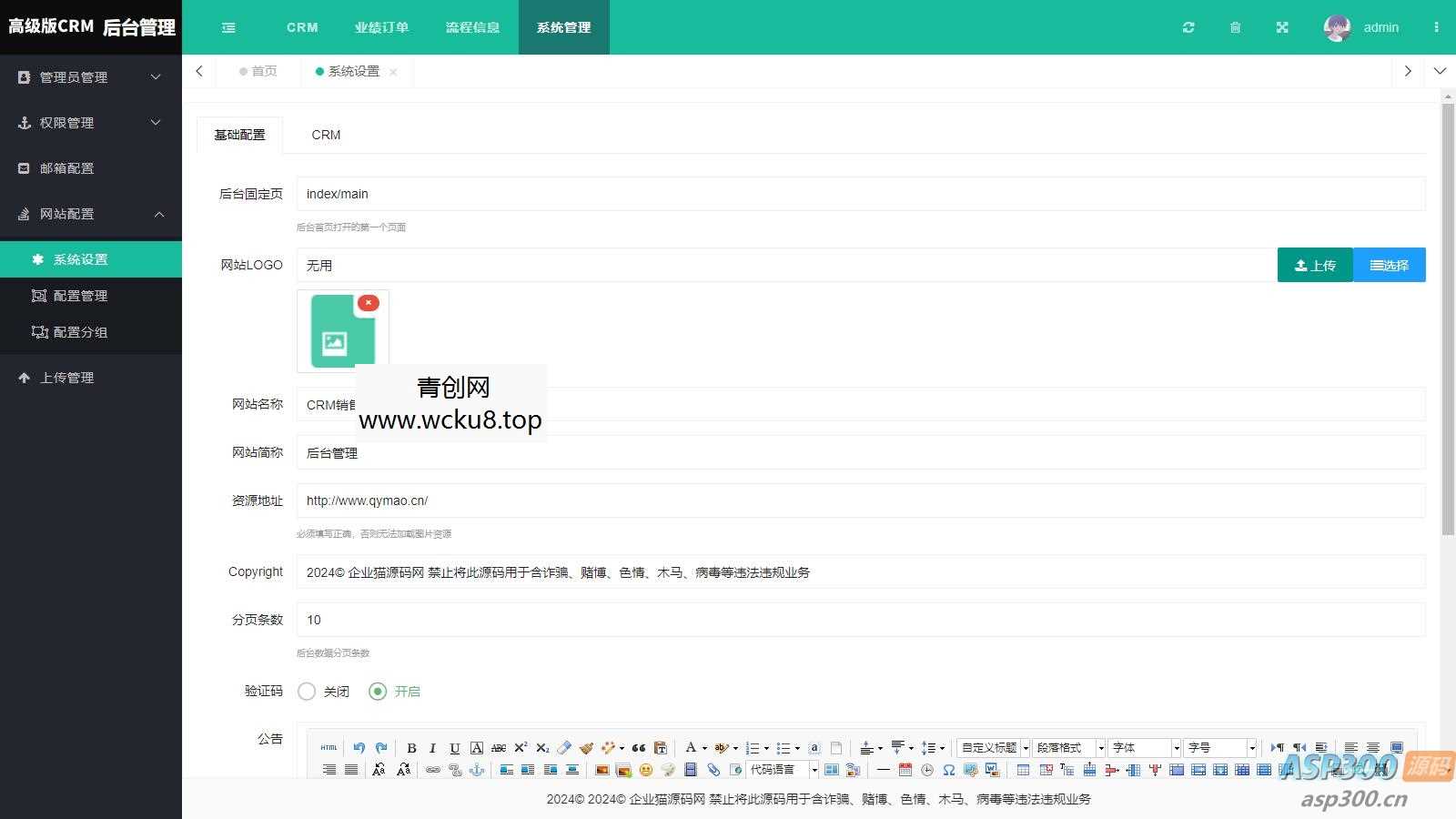Open fullscreen mode via the top bar icon

pos(1281,27)
